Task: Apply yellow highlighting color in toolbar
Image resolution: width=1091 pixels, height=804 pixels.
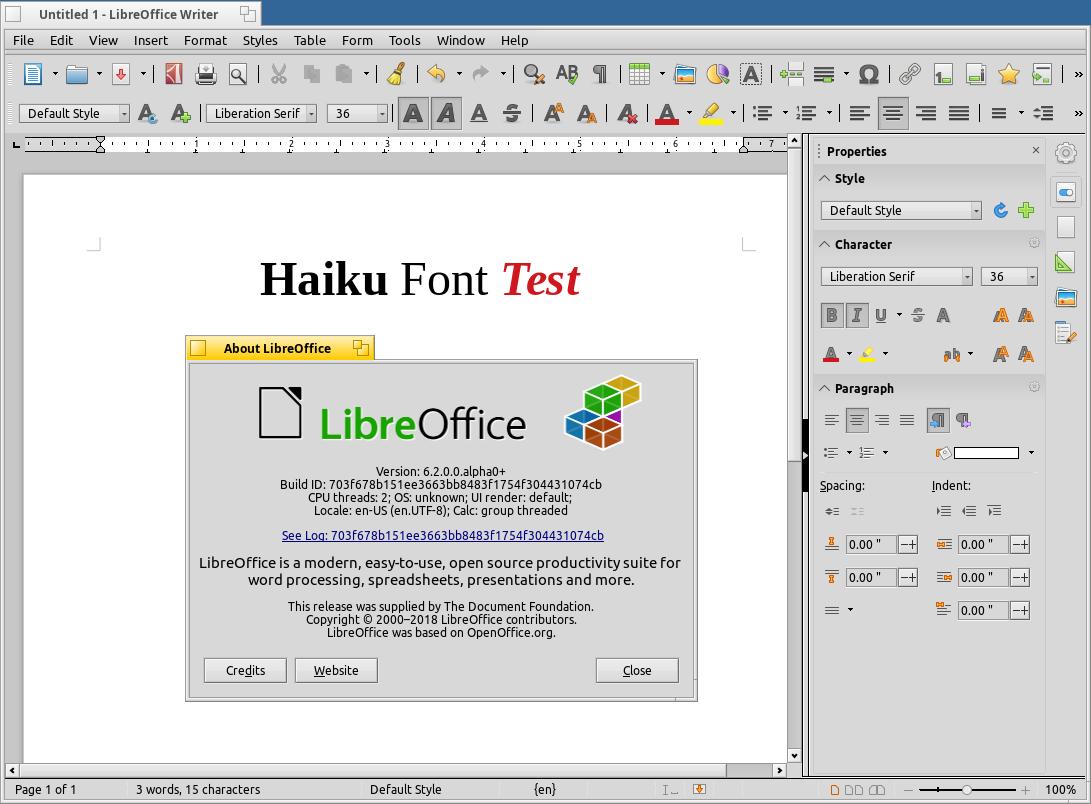Action: pyautogui.click(x=711, y=113)
